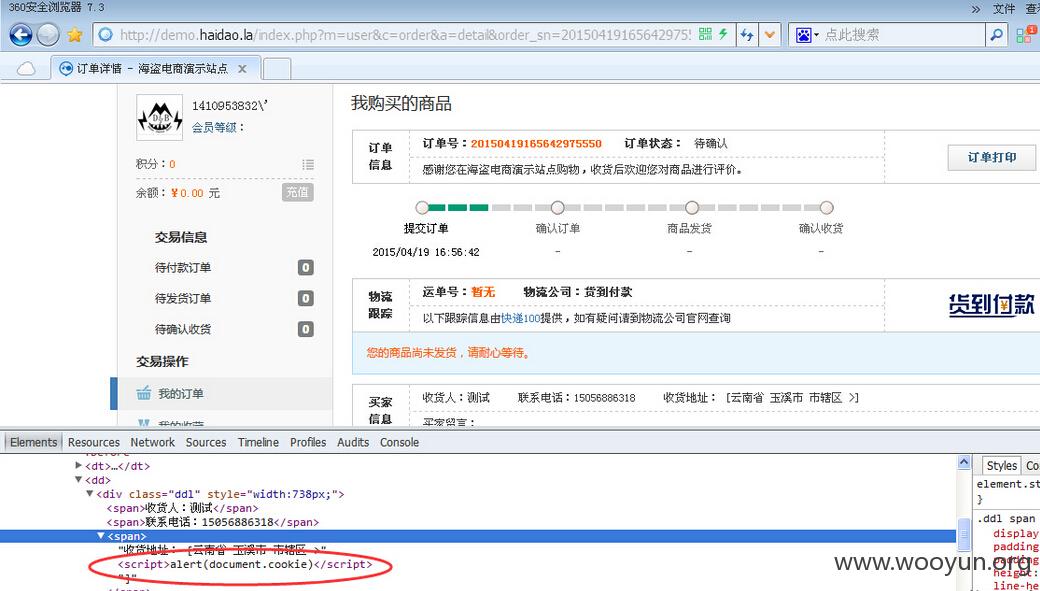Open the Baidu paw search-engine selector
Screen dimensions: 1040x591
pos(807,34)
